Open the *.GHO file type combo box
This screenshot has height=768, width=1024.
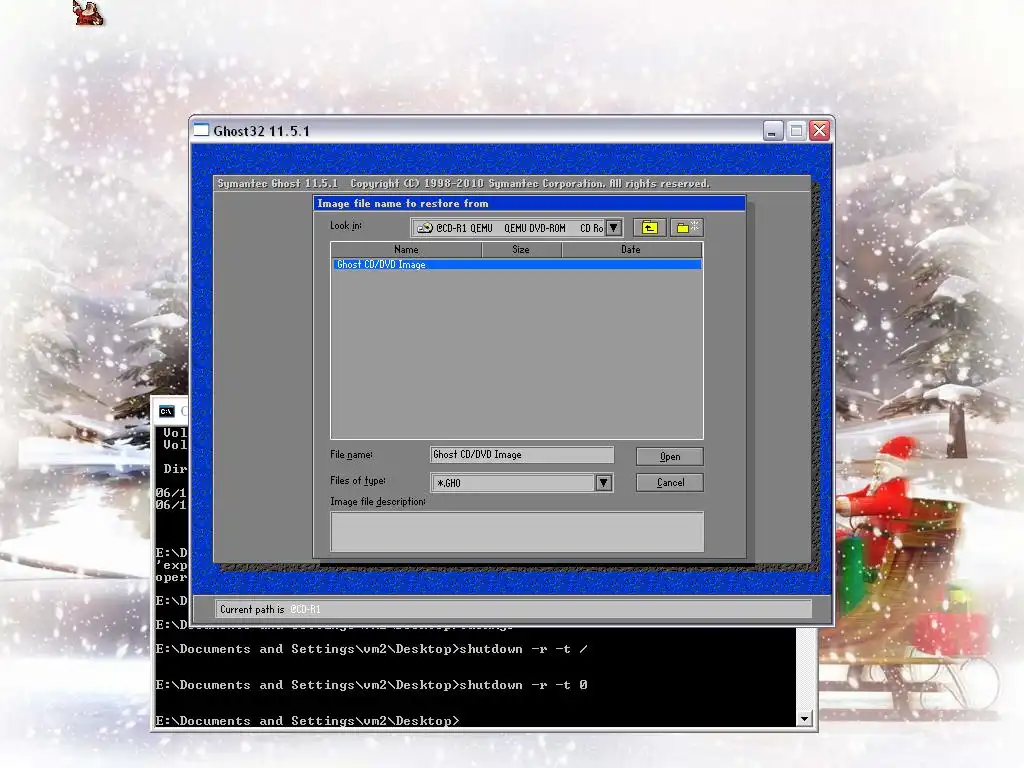click(x=522, y=483)
